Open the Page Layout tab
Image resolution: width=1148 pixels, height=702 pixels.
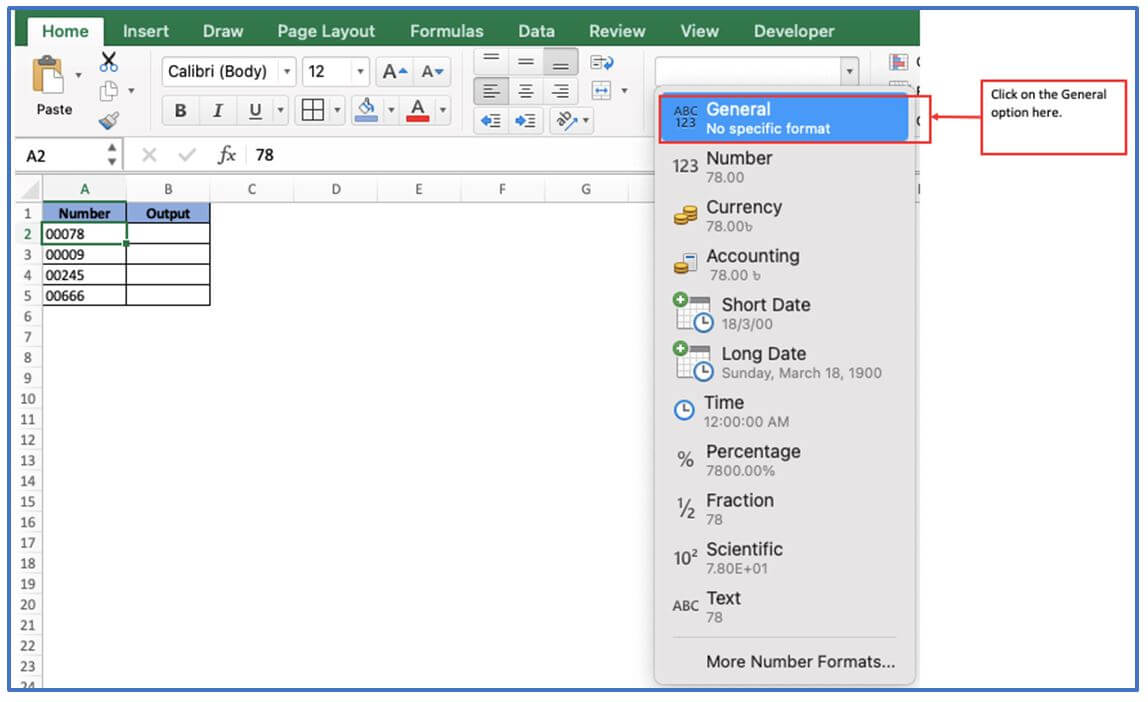point(326,31)
